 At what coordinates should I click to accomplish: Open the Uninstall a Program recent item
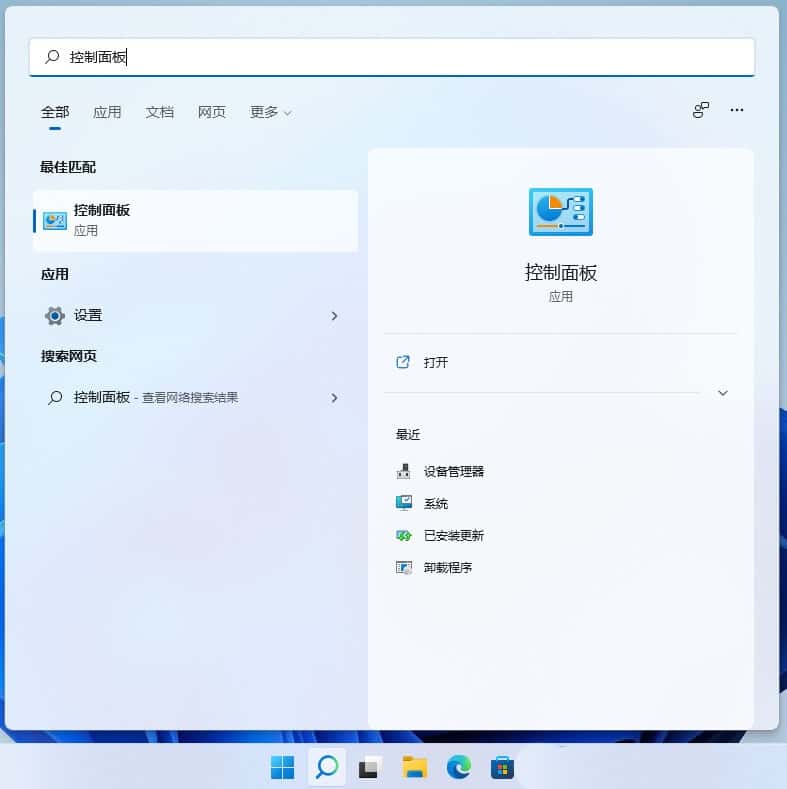(447, 567)
